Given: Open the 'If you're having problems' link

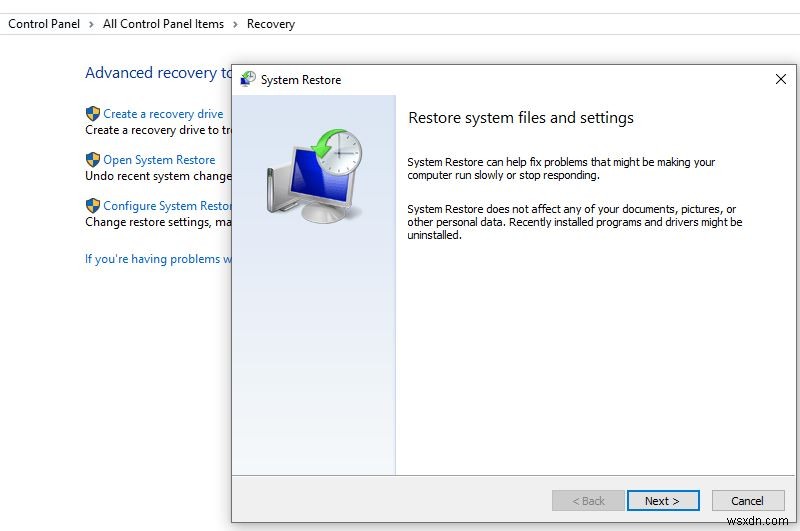Looking at the screenshot, I should (158, 259).
